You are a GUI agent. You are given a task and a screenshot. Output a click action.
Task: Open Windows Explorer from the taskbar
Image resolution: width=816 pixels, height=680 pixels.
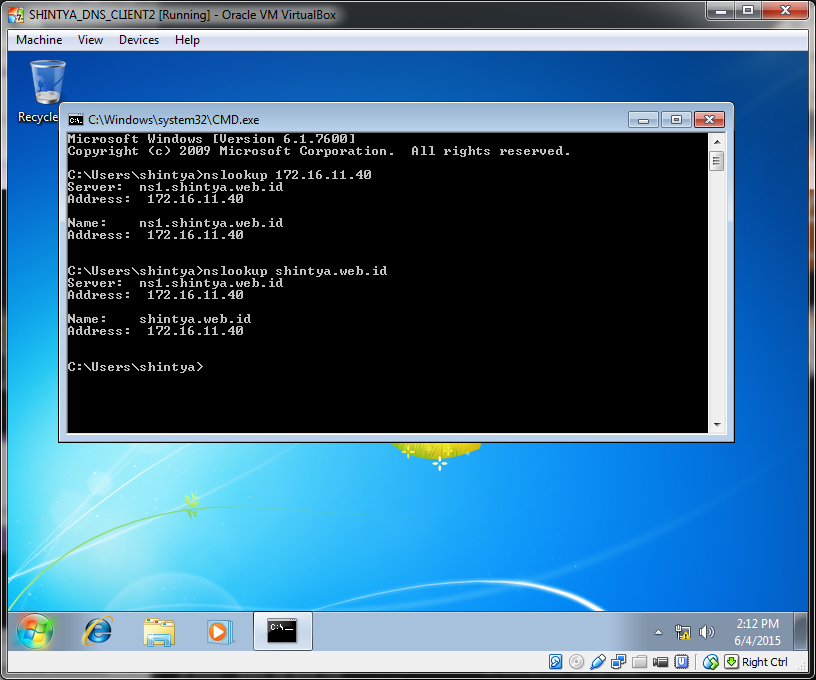[x=159, y=632]
